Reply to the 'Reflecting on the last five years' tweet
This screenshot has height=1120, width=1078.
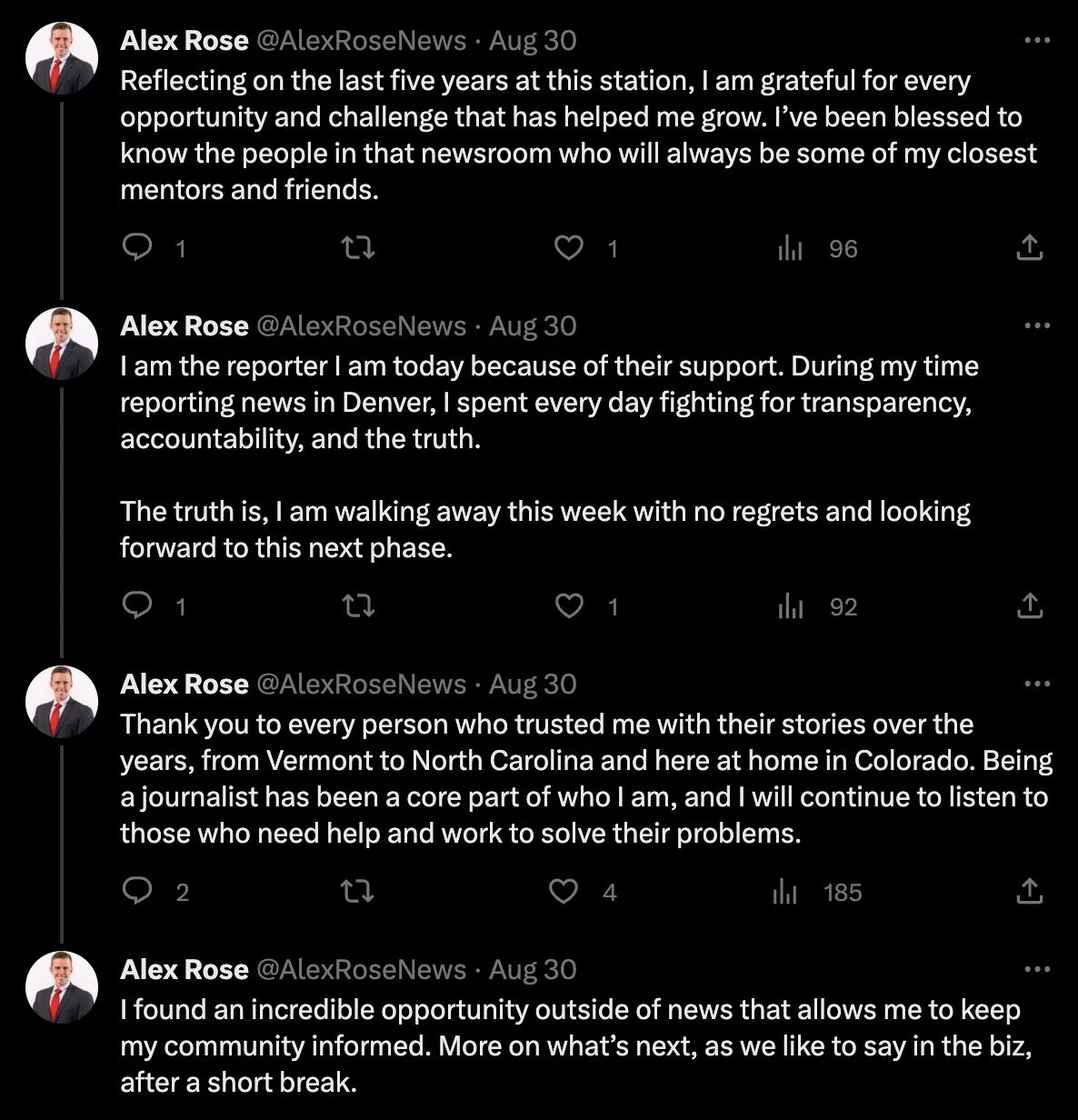(x=136, y=247)
